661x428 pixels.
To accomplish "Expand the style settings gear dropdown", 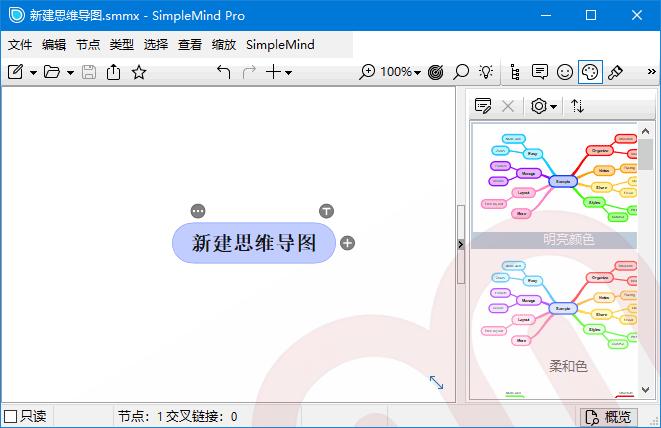I will pyautogui.click(x=544, y=106).
